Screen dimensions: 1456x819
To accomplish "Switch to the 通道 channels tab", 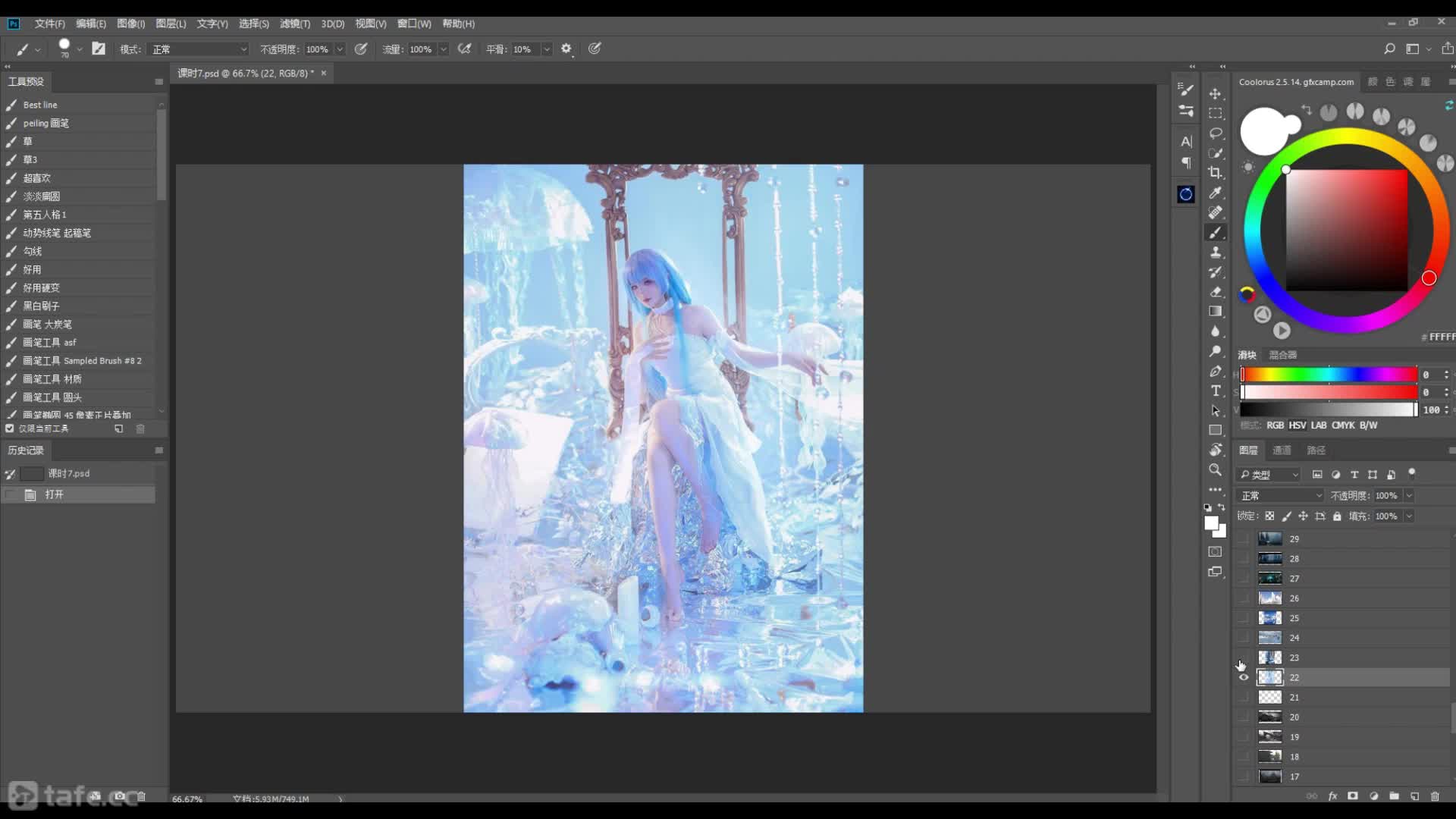I will (x=1282, y=450).
